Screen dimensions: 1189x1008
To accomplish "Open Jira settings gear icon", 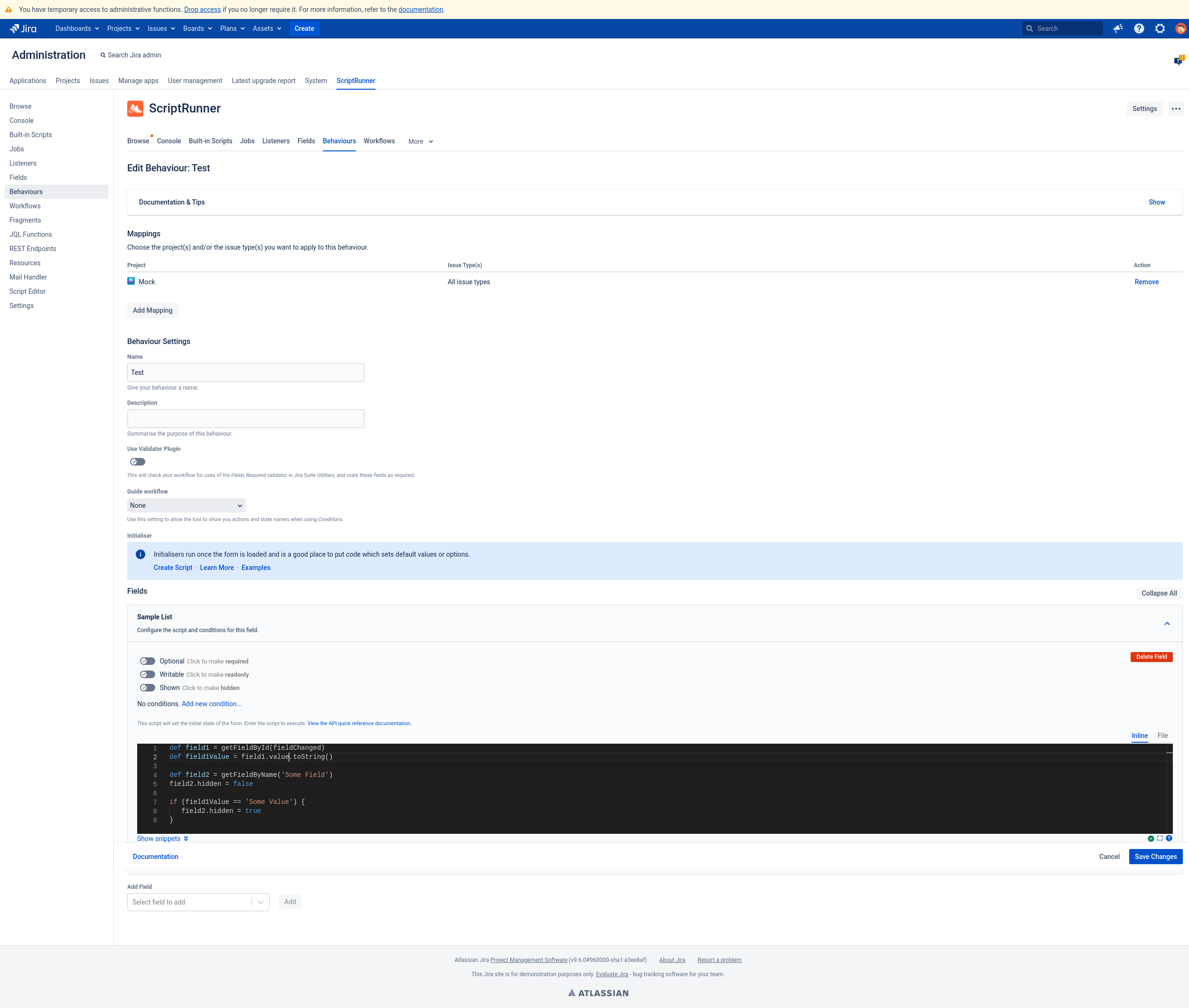I will click(x=1159, y=28).
